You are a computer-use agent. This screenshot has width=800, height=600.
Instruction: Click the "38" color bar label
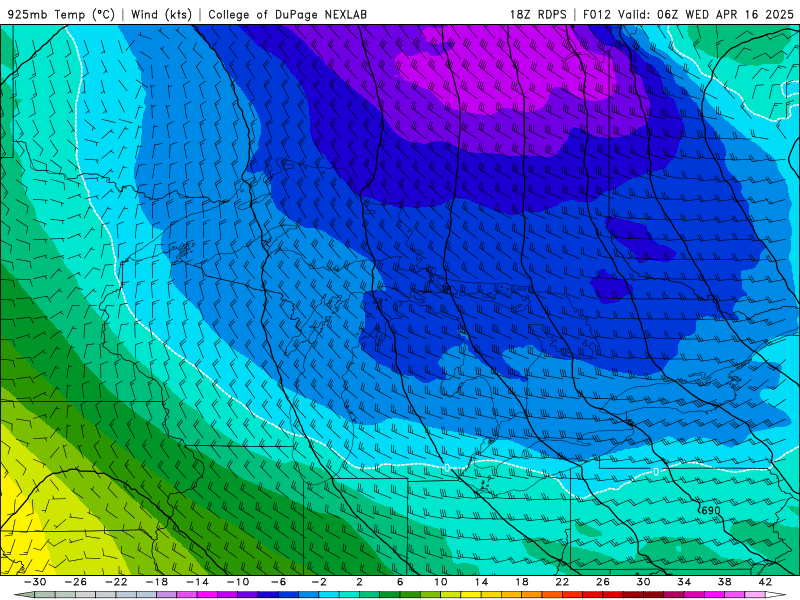point(724,582)
